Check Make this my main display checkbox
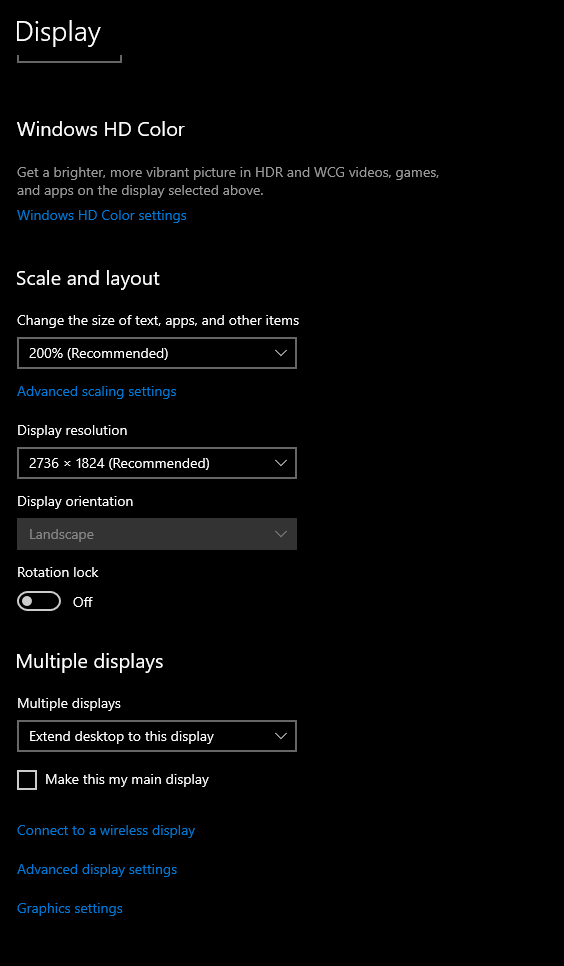 [x=27, y=780]
